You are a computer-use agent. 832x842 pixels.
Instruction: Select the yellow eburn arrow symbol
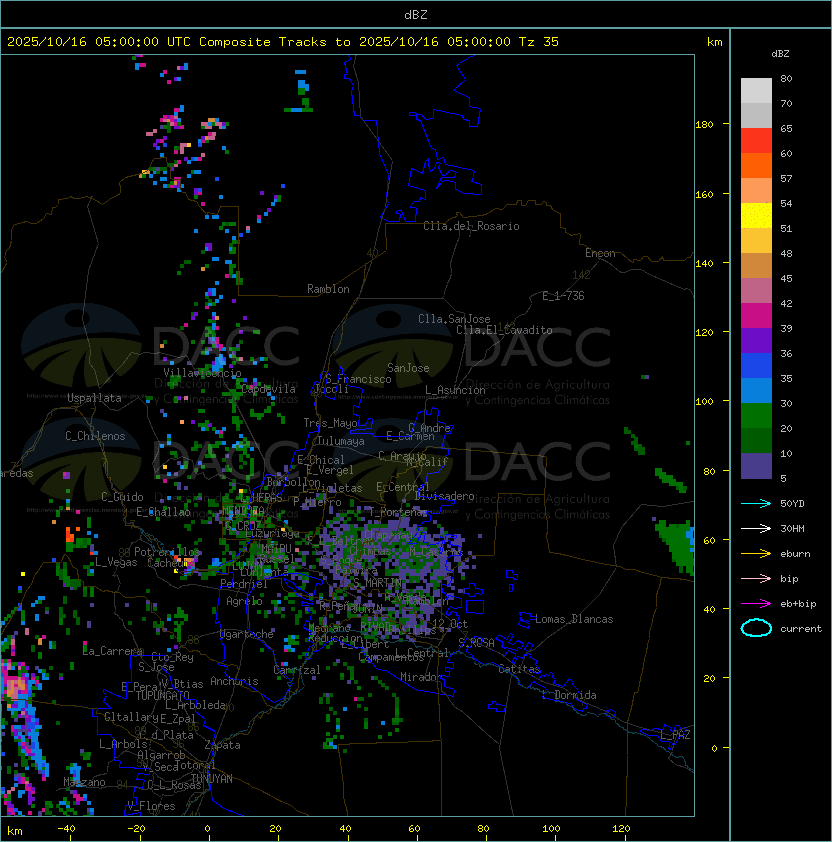(x=756, y=553)
